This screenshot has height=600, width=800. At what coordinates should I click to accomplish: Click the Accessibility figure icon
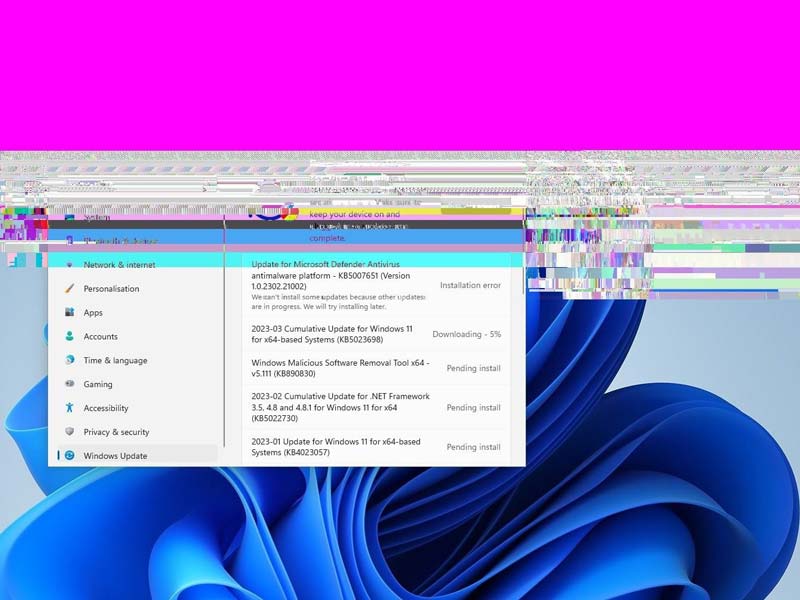click(x=68, y=408)
